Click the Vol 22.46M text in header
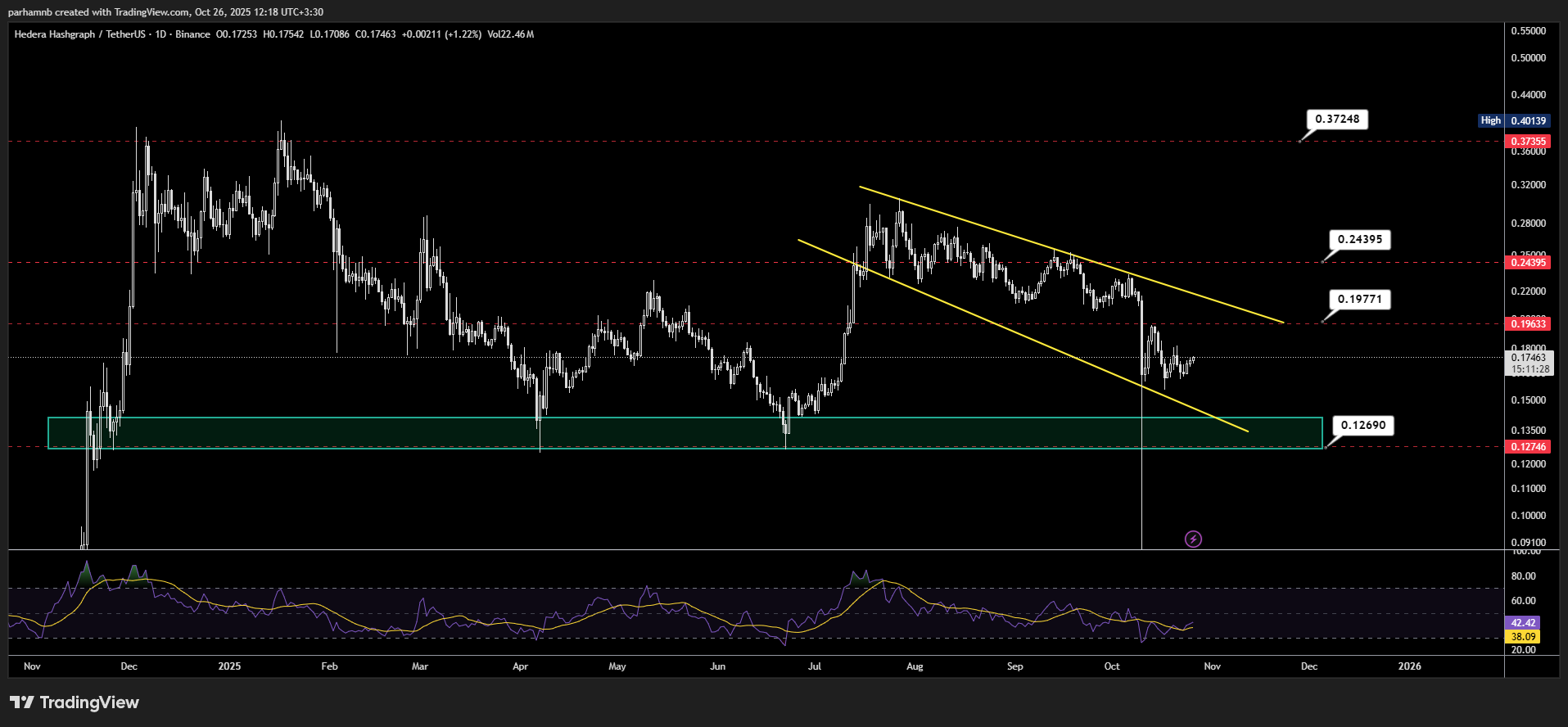The height and width of the screenshot is (727, 1568). 510,34
